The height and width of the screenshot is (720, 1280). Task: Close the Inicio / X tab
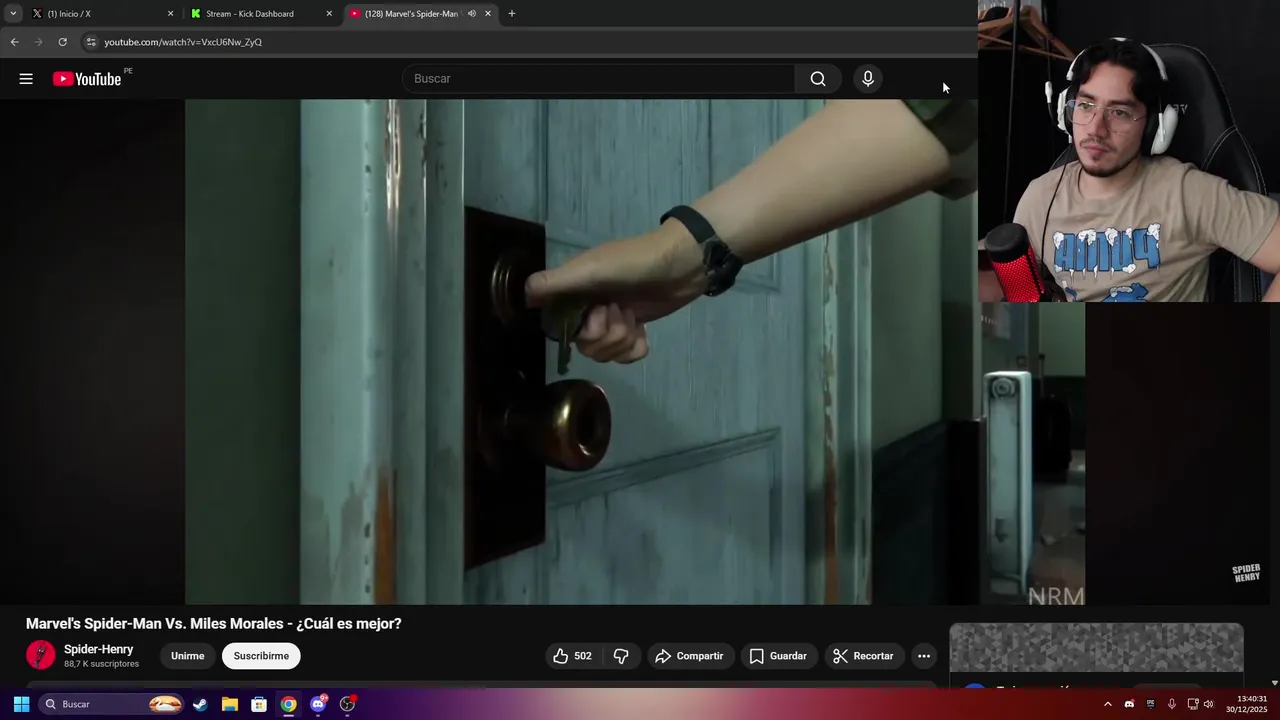tap(170, 14)
